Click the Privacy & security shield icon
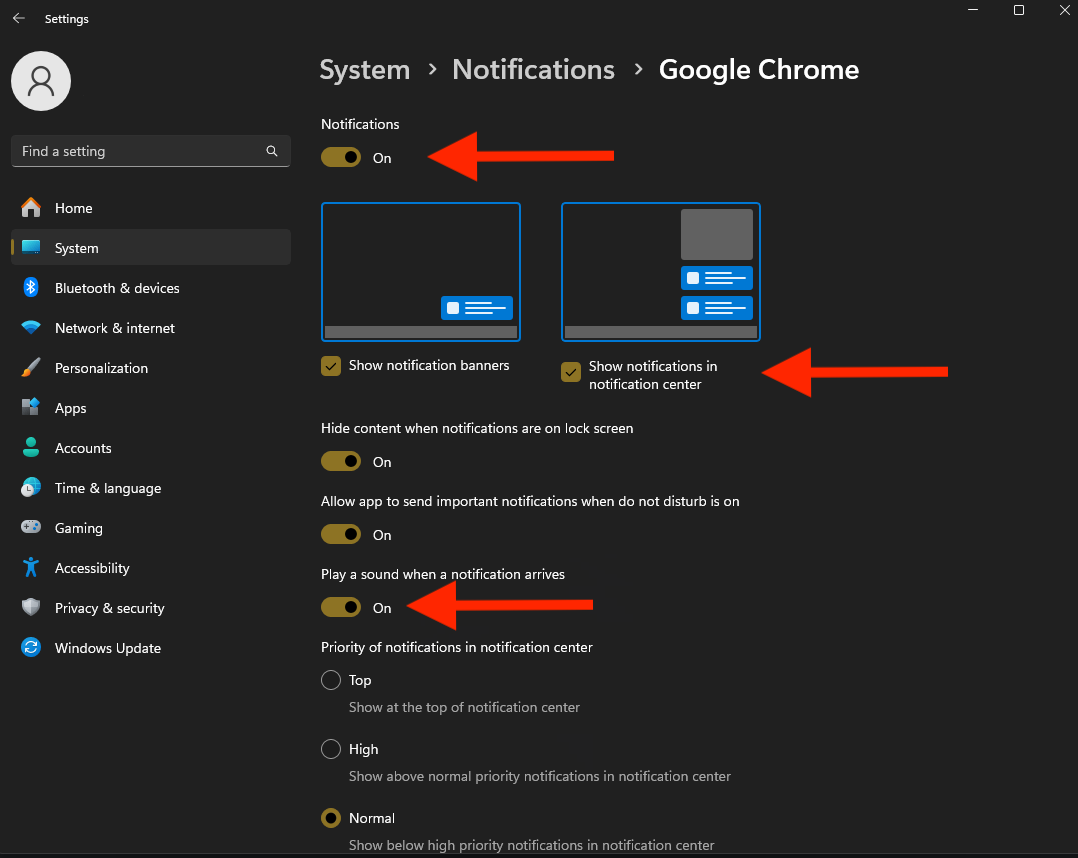This screenshot has height=858, width=1078. point(31,607)
